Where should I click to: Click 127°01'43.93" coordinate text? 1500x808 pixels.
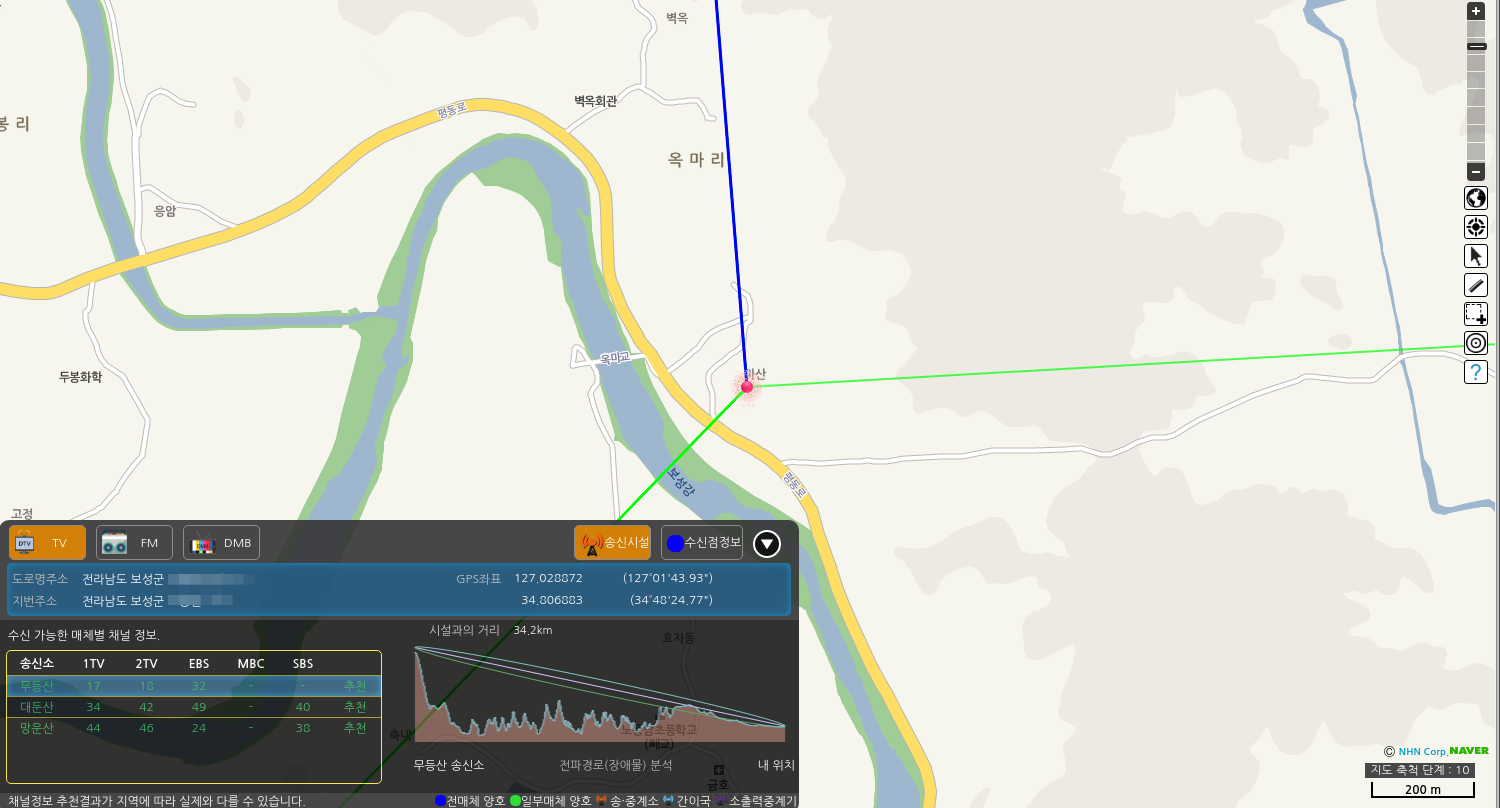(668, 578)
